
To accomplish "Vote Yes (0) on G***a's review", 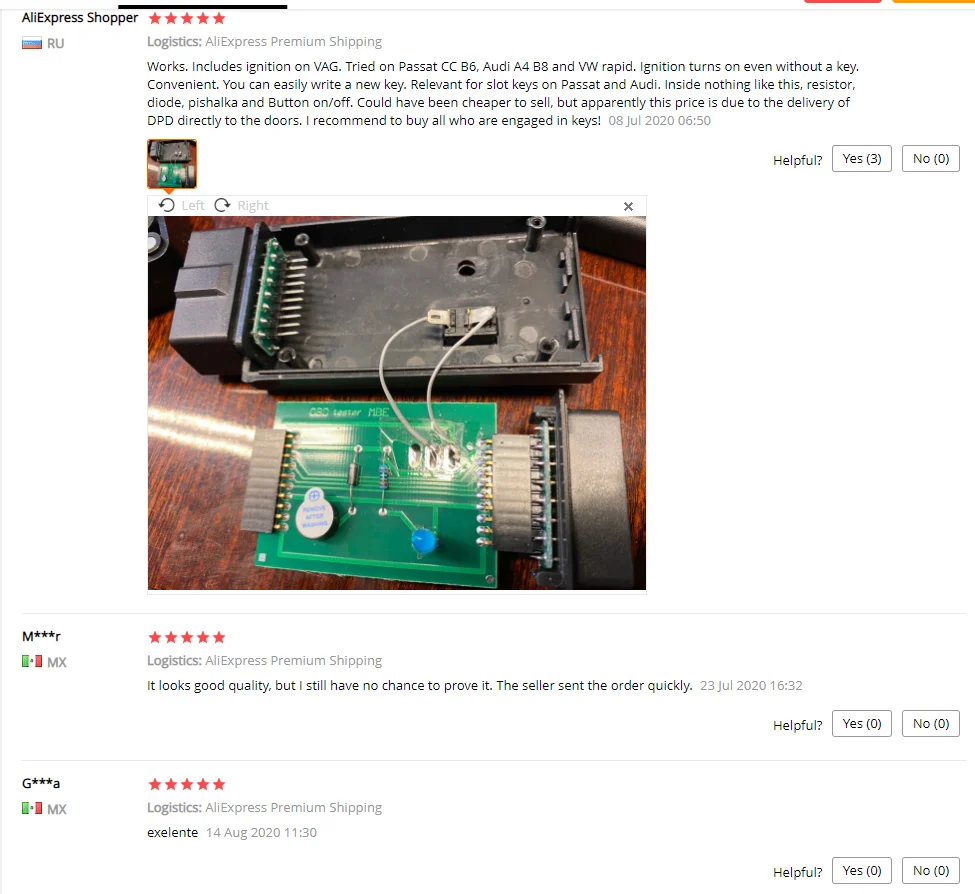I will coord(861,870).
